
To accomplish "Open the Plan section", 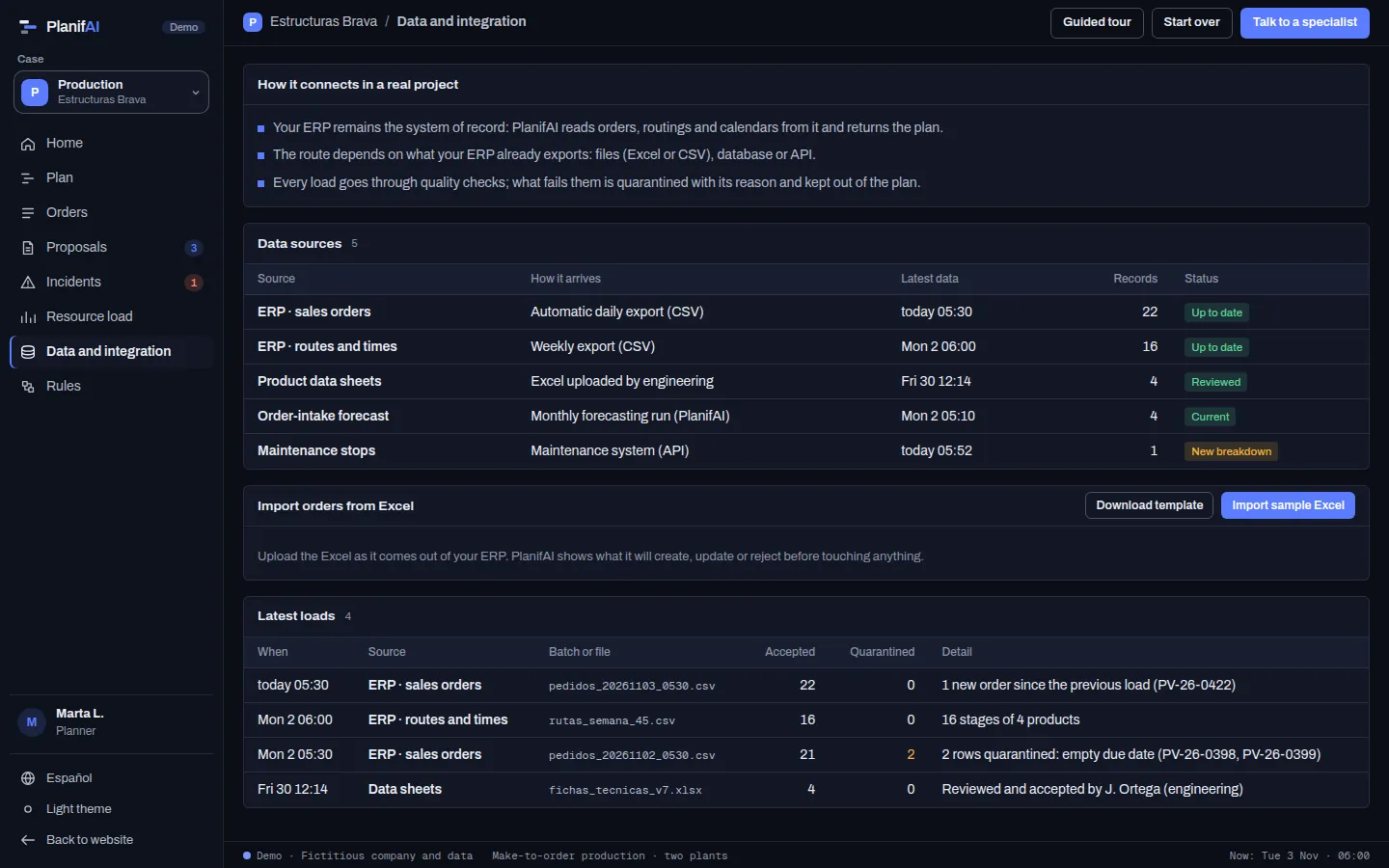I will click(x=111, y=177).
